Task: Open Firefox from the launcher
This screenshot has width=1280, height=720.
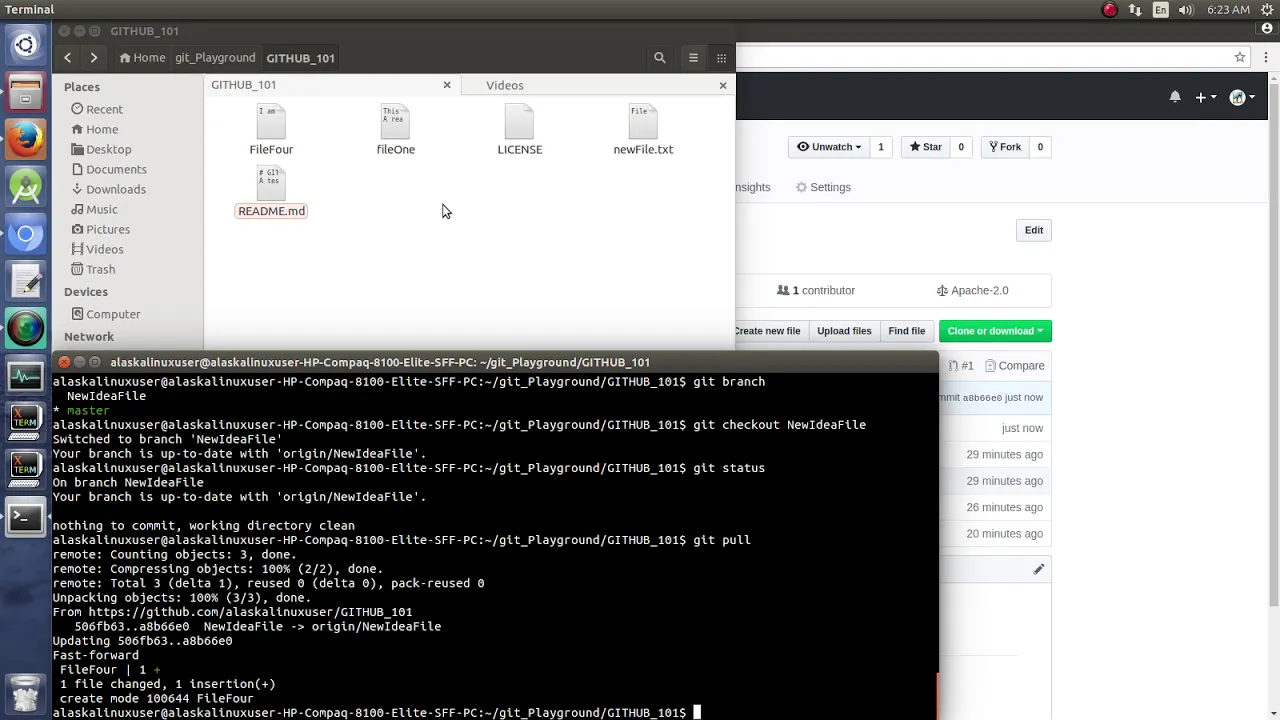Action: point(26,140)
